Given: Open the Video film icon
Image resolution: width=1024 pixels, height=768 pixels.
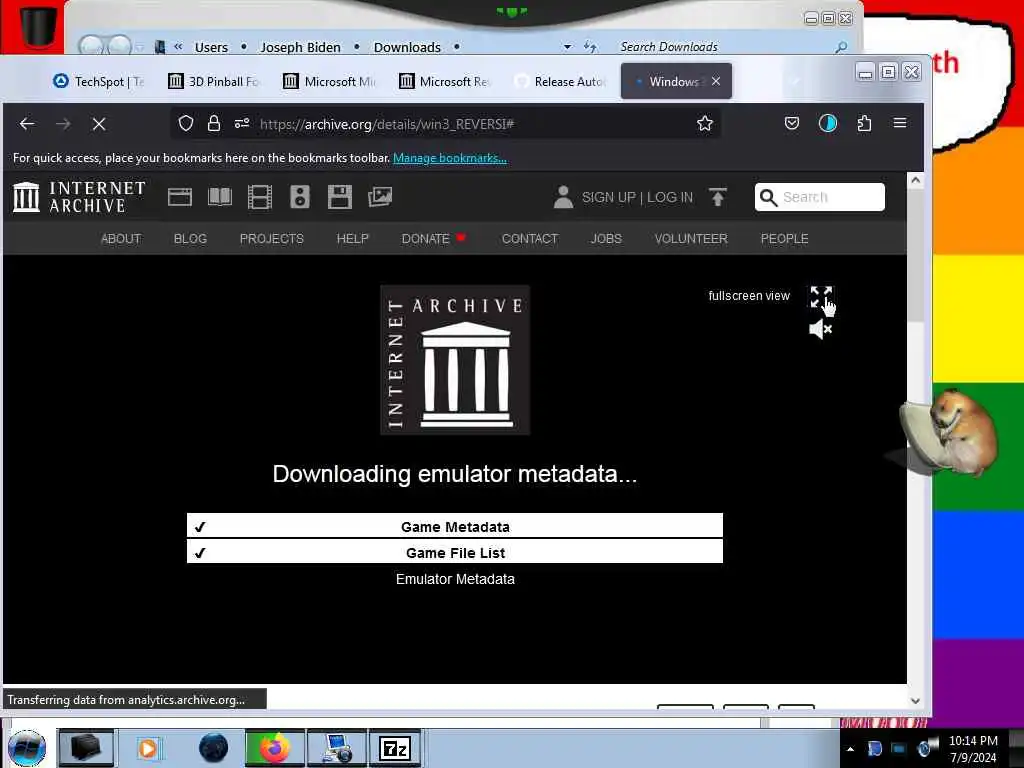Looking at the screenshot, I should point(259,197).
